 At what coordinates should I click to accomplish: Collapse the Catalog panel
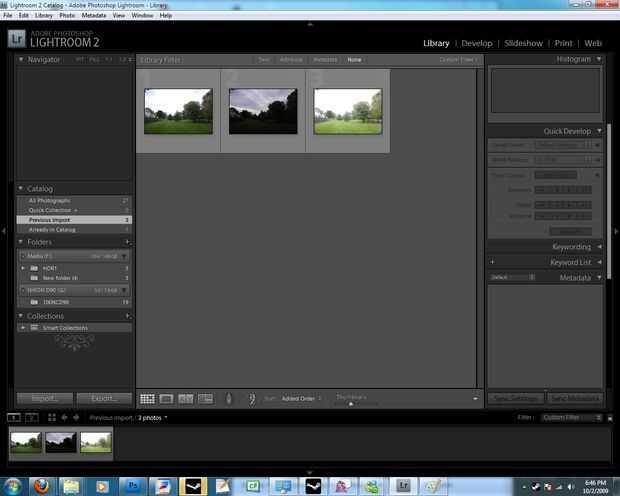pos(21,188)
